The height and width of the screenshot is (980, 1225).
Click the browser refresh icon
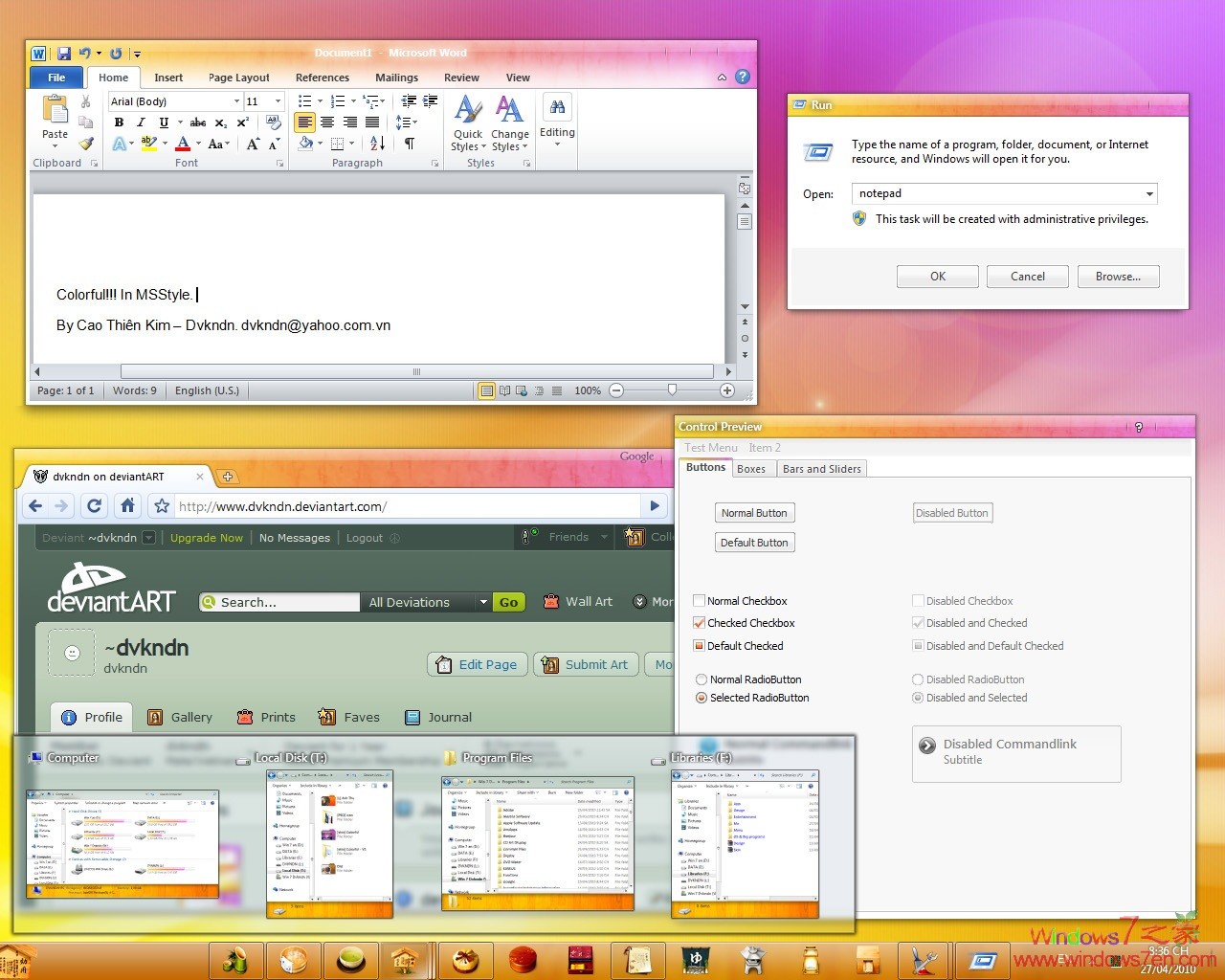coord(95,505)
